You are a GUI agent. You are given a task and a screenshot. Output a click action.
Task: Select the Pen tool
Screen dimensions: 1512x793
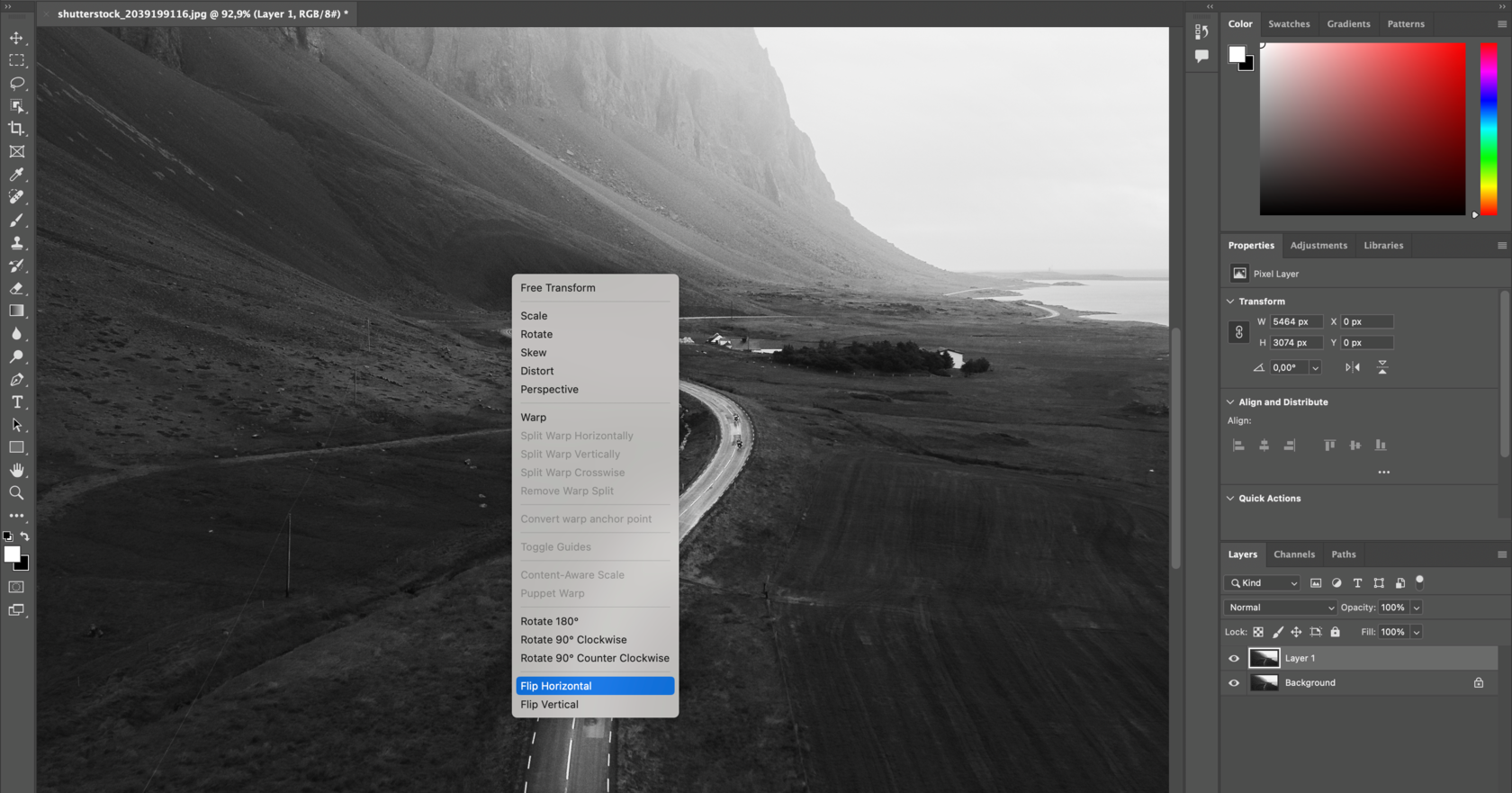tap(16, 379)
